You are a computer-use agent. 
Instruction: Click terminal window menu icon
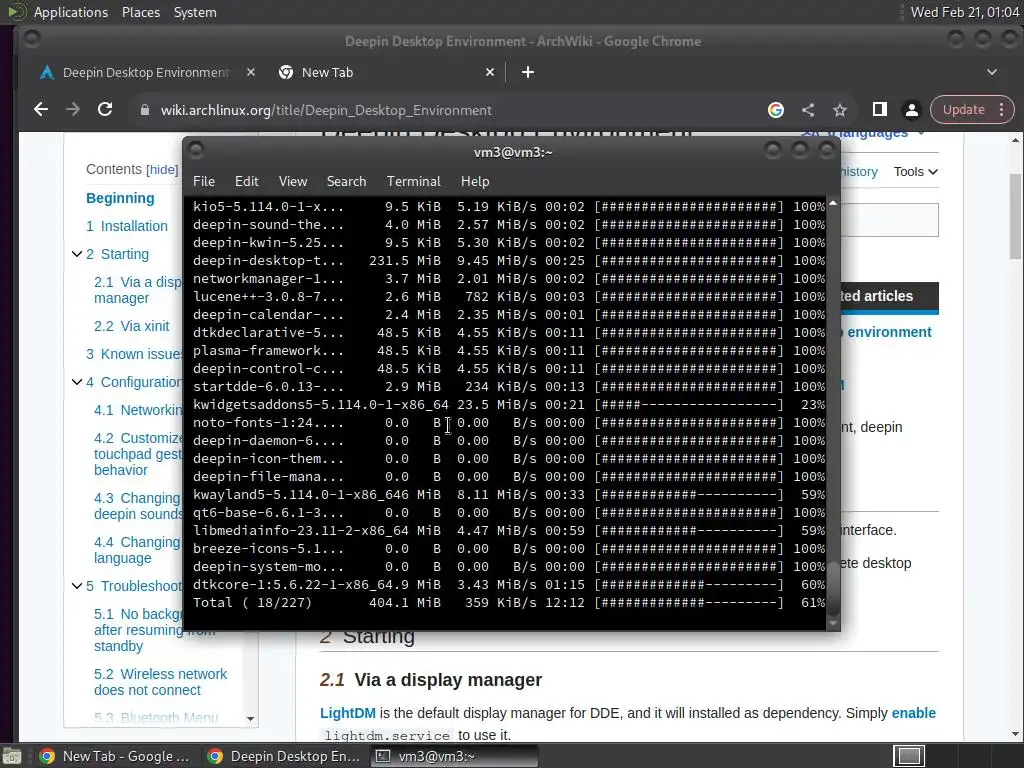click(x=196, y=152)
